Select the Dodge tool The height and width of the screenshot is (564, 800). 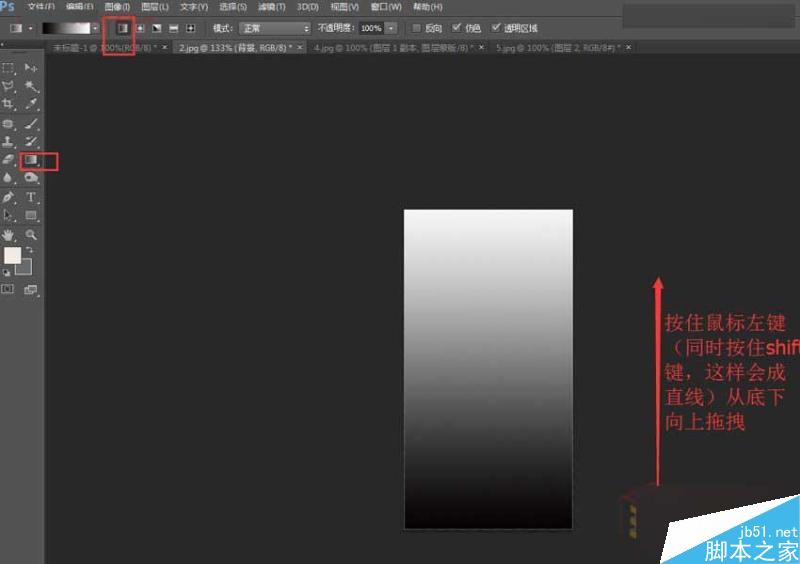(x=31, y=178)
